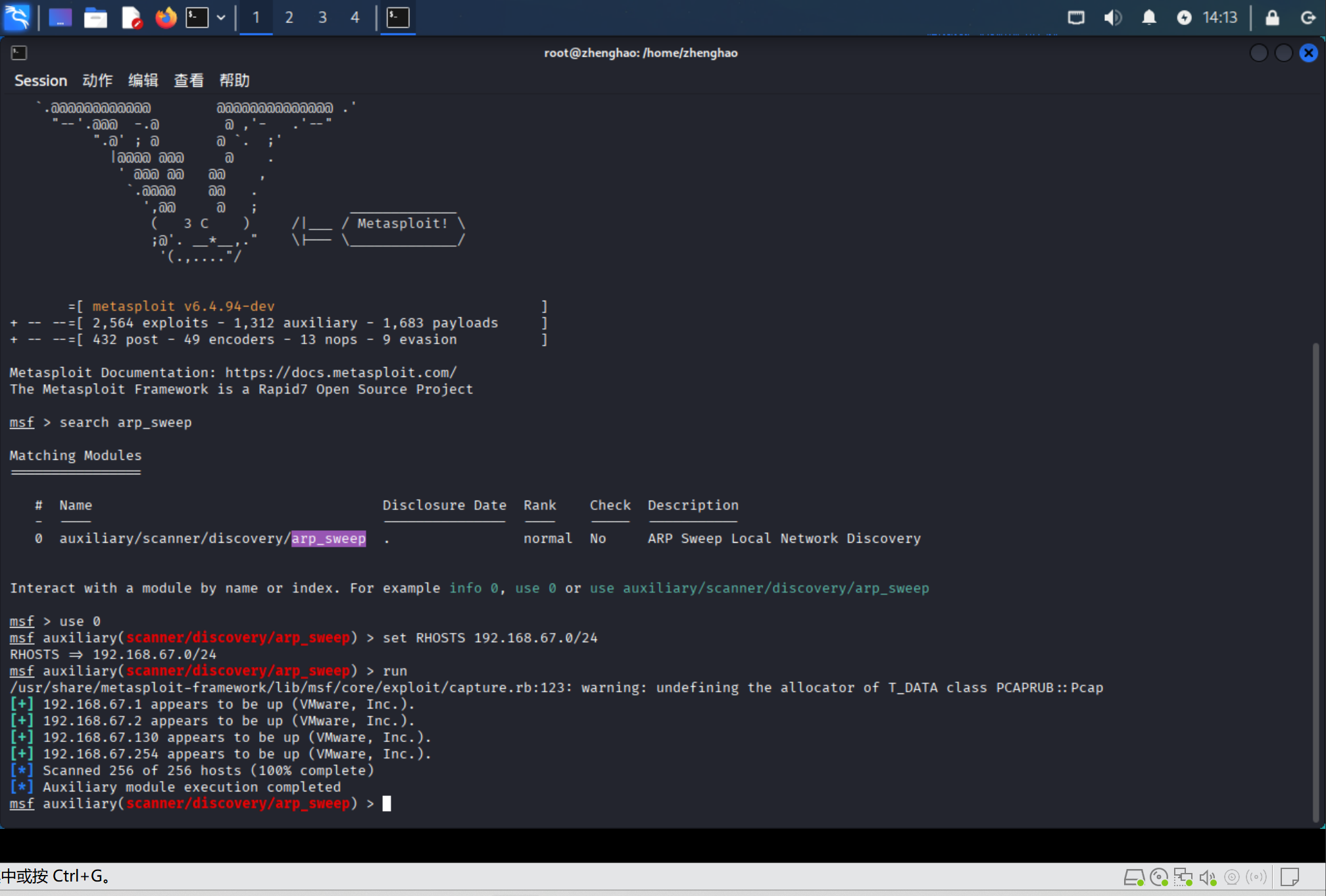The width and height of the screenshot is (1326, 896).
Task: Click the log out icon in panel
Action: (x=1308, y=17)
